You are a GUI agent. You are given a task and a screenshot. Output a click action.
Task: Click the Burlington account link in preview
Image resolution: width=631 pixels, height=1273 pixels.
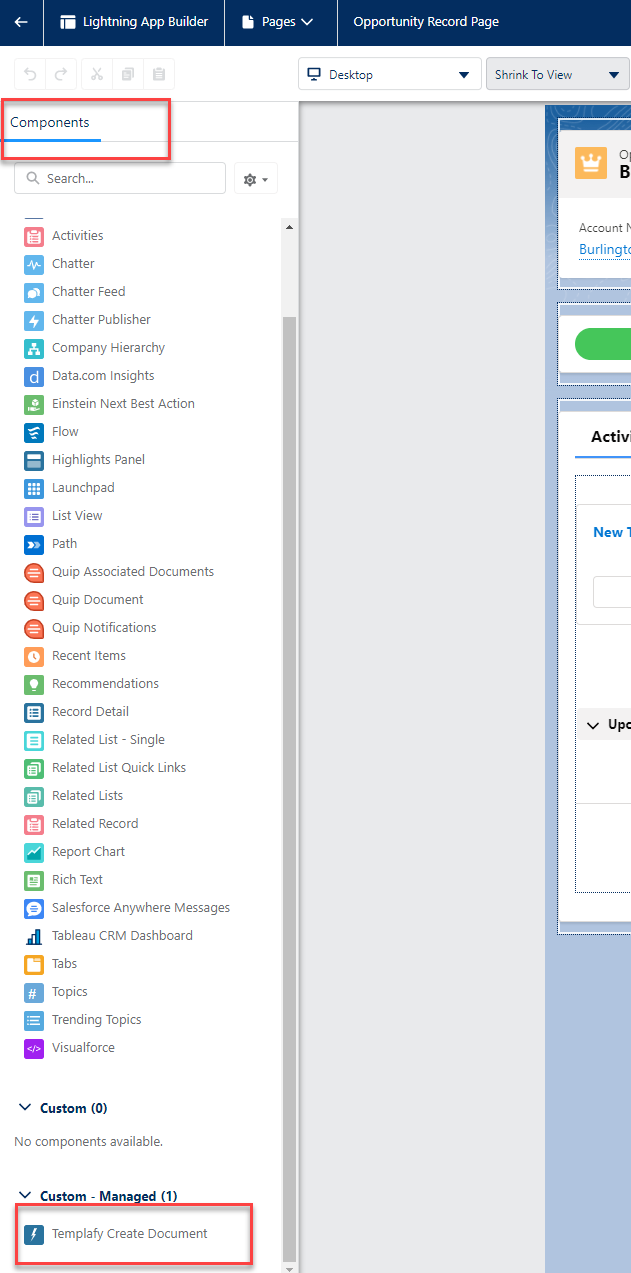point(604,249)
